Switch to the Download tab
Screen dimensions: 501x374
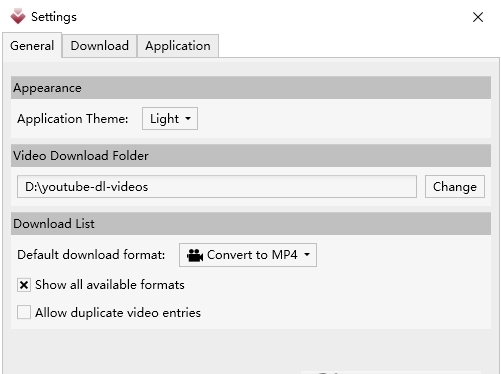click(99, 46)
